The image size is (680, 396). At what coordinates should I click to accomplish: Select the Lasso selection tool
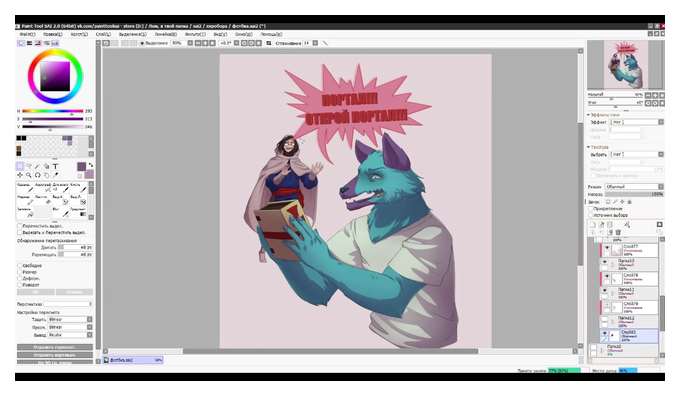pos(29,167)
